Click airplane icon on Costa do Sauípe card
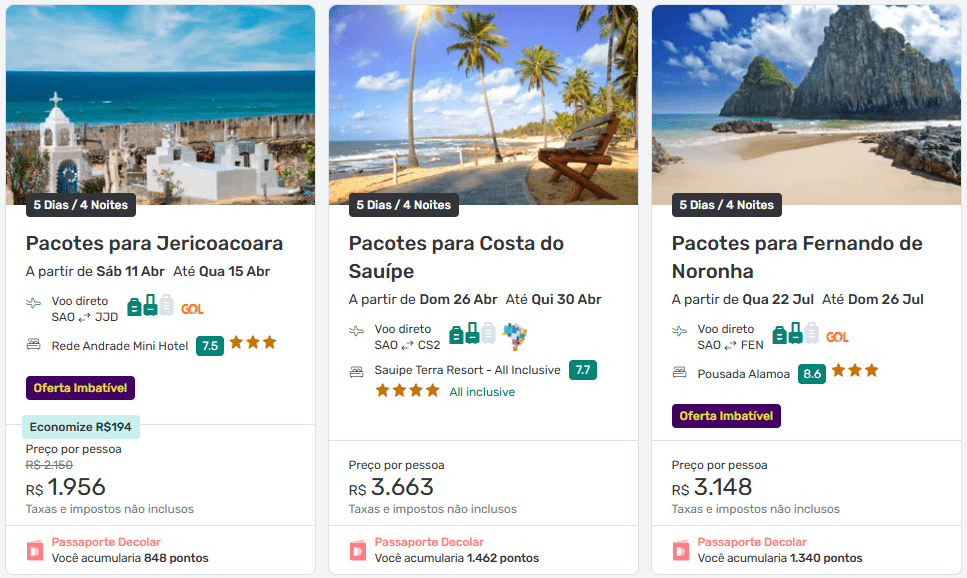 pos(357,331)
